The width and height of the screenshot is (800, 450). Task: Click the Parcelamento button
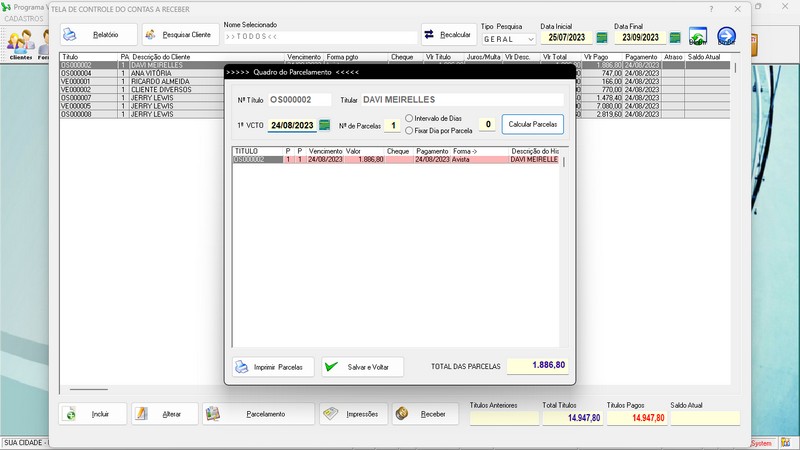(258, 414)
